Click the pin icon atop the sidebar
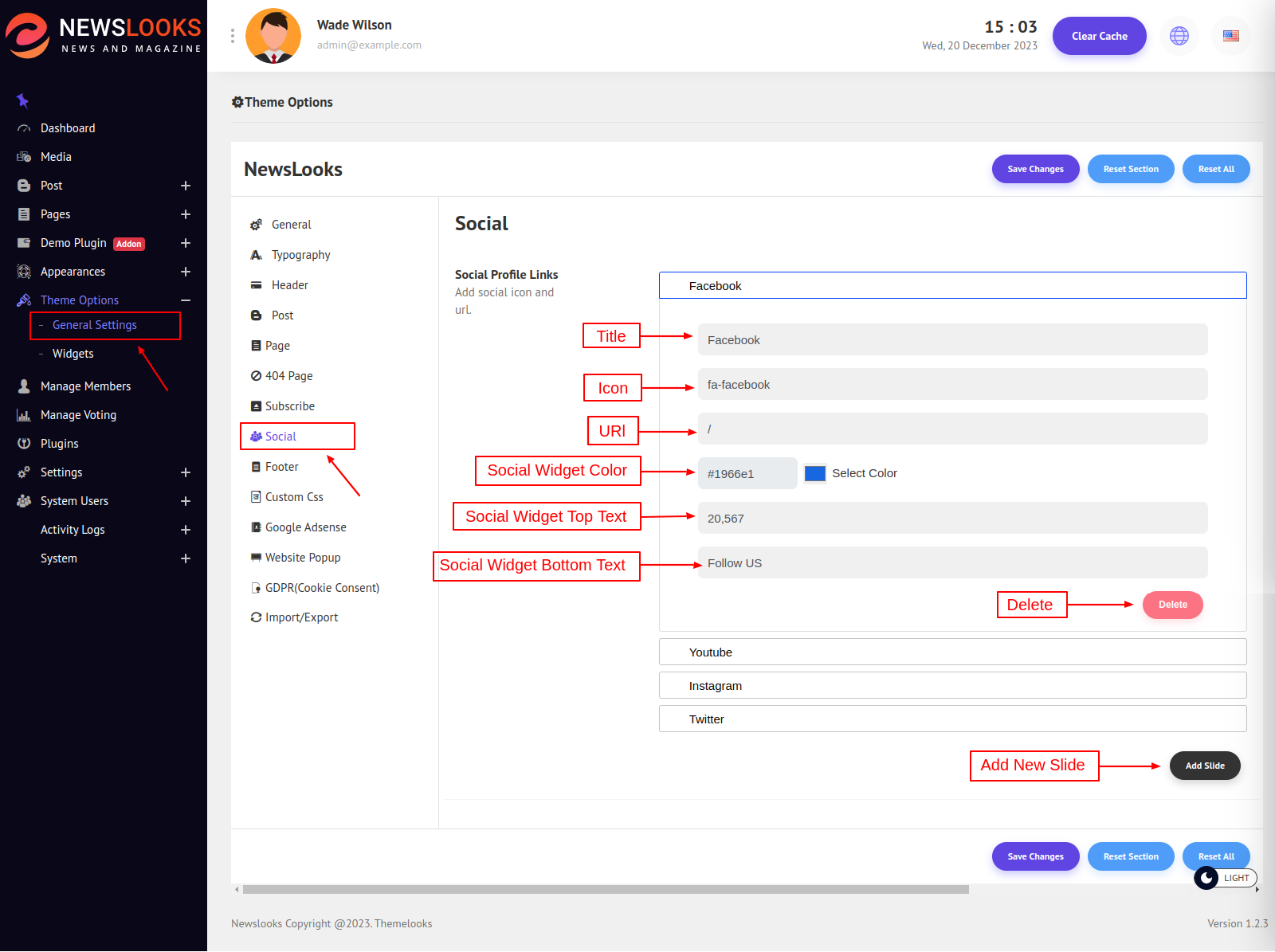Screen dimensions: 1275x952 (x=22, y=100)
